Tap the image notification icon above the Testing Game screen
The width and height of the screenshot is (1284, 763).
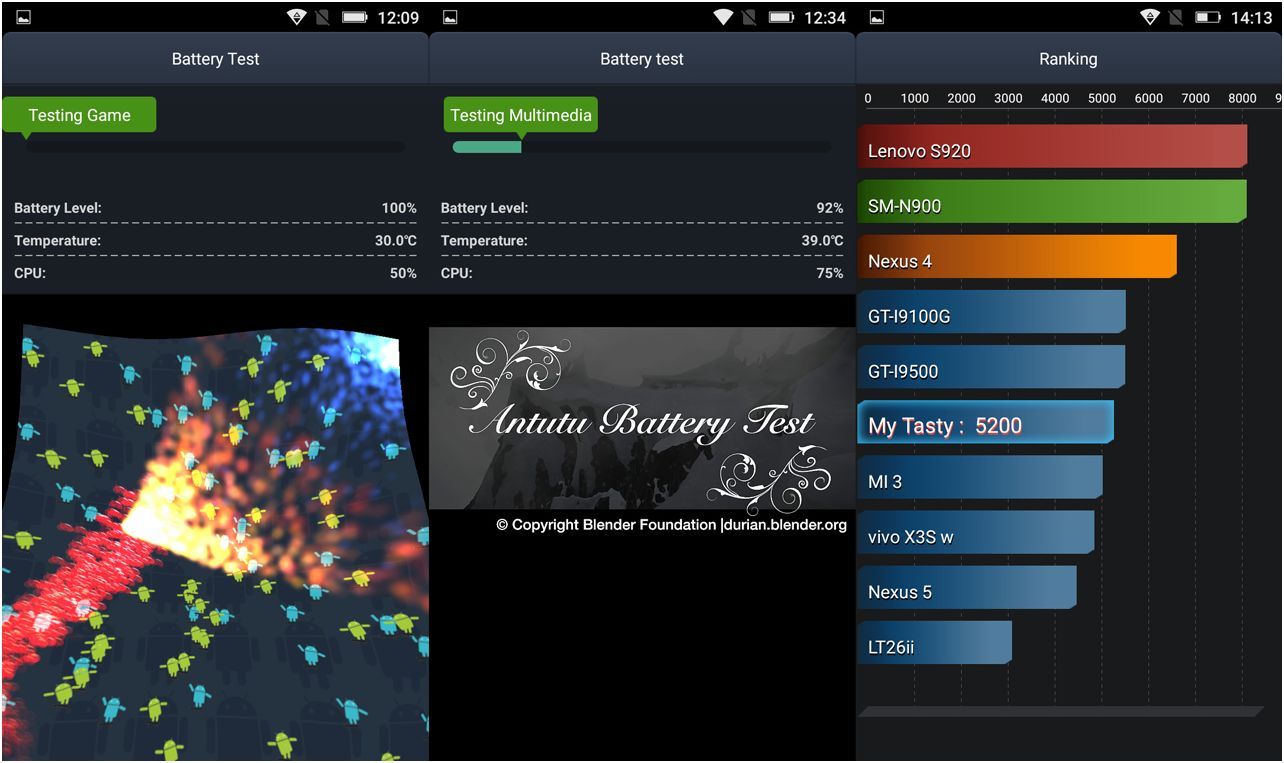tap(23, 17)
